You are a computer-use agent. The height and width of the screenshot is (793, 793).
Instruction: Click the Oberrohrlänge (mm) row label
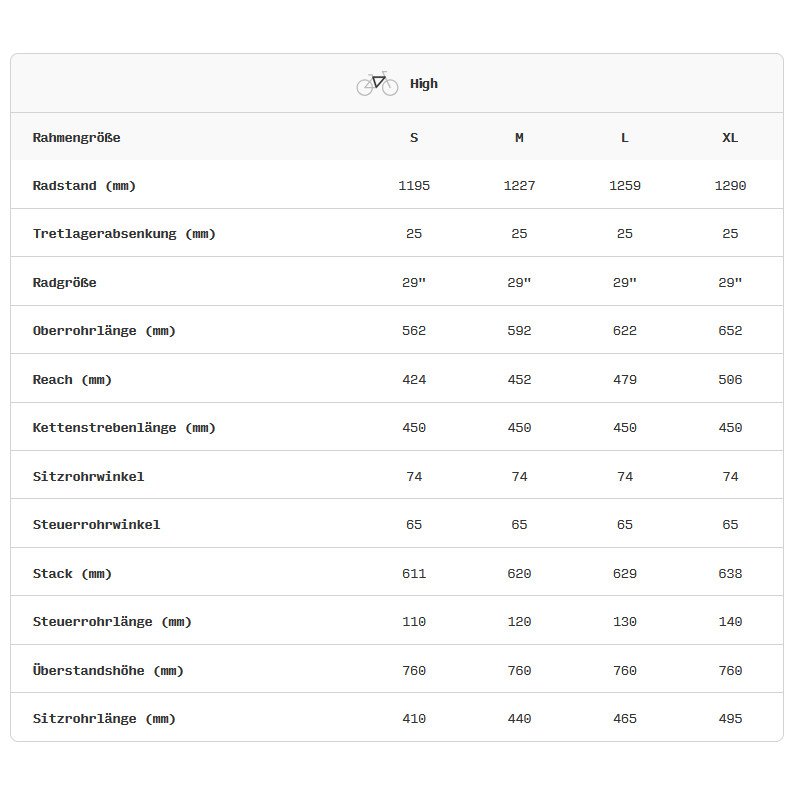pyautogui.click(x=104, y=331)
